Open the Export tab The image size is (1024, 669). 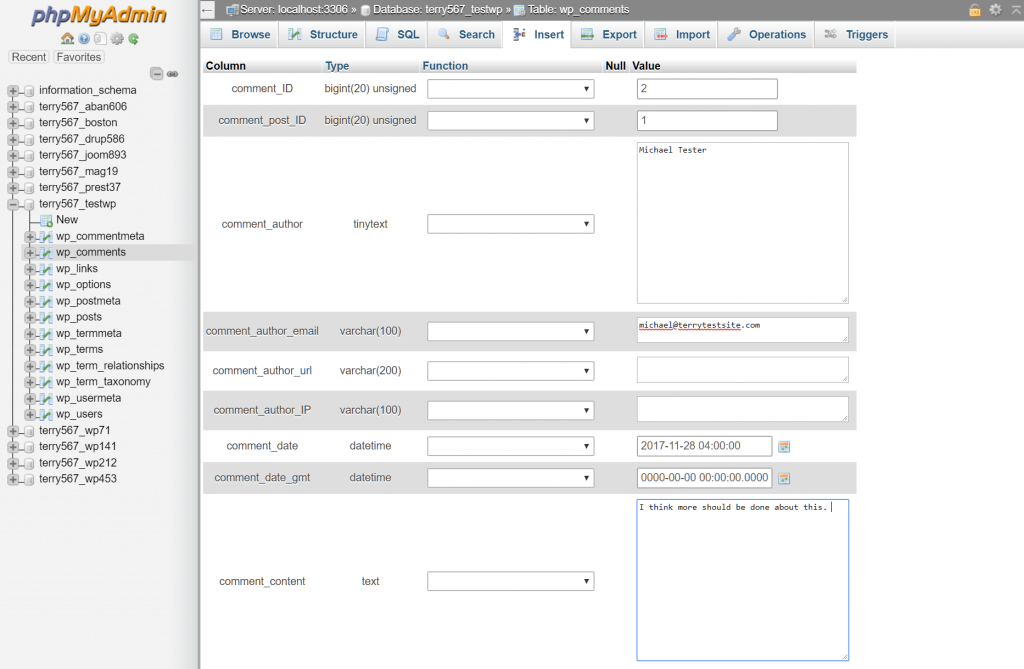click(x=608, y=33)
